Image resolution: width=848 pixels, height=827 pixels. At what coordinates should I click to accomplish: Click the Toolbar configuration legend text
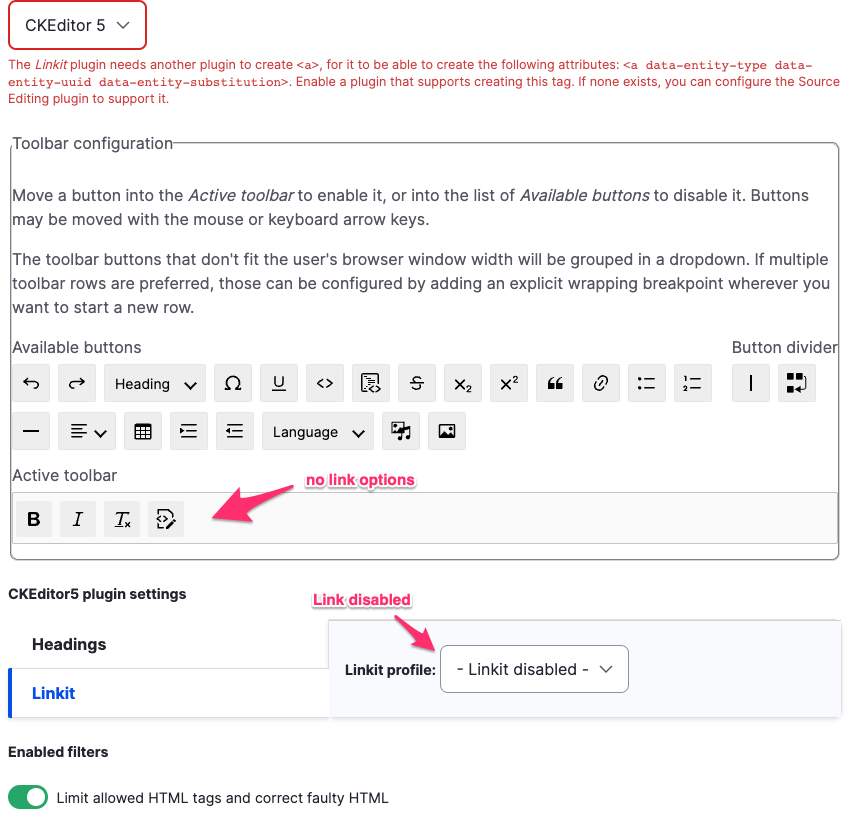point(92,143)
